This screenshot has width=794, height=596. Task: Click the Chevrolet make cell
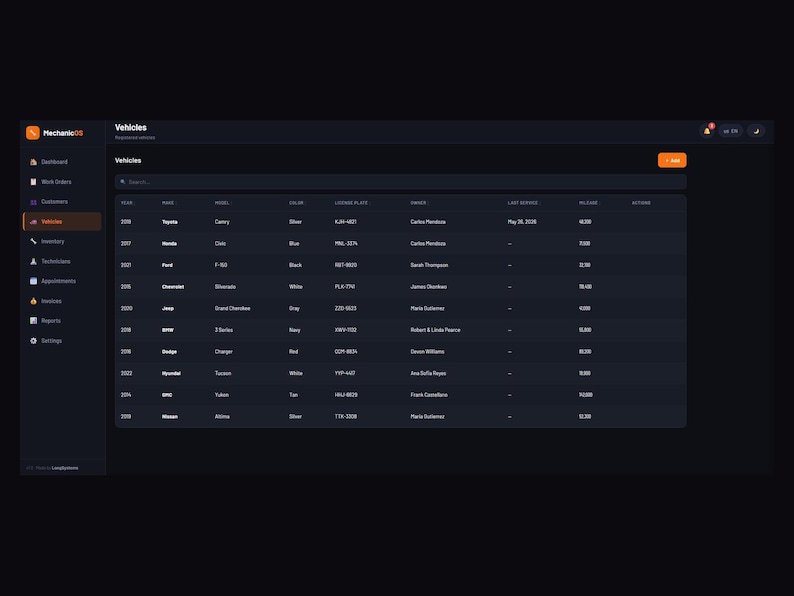click(173, 287)
